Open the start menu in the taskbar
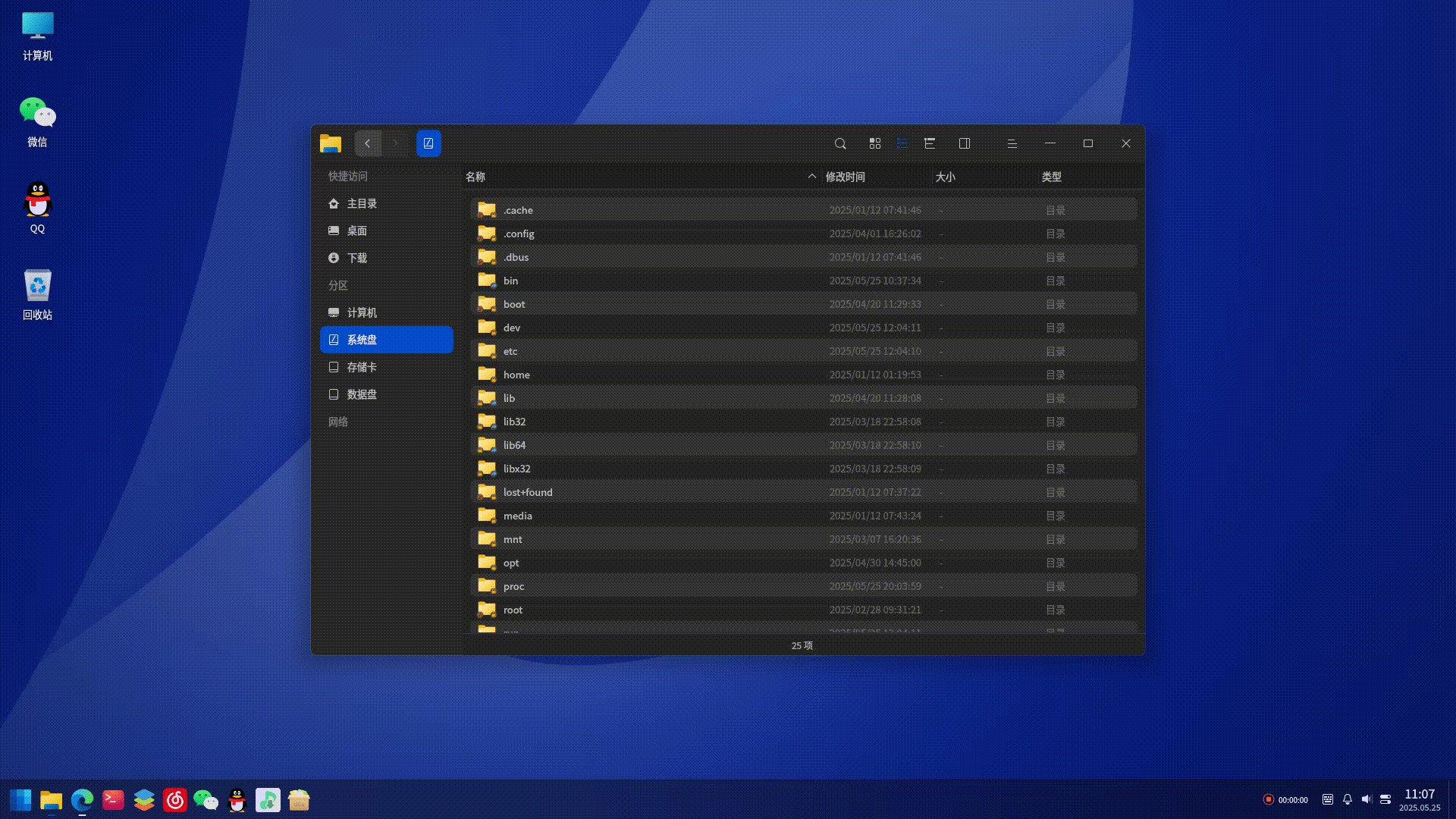This screenshot has width=1456, height=819. tap(20, 800)
